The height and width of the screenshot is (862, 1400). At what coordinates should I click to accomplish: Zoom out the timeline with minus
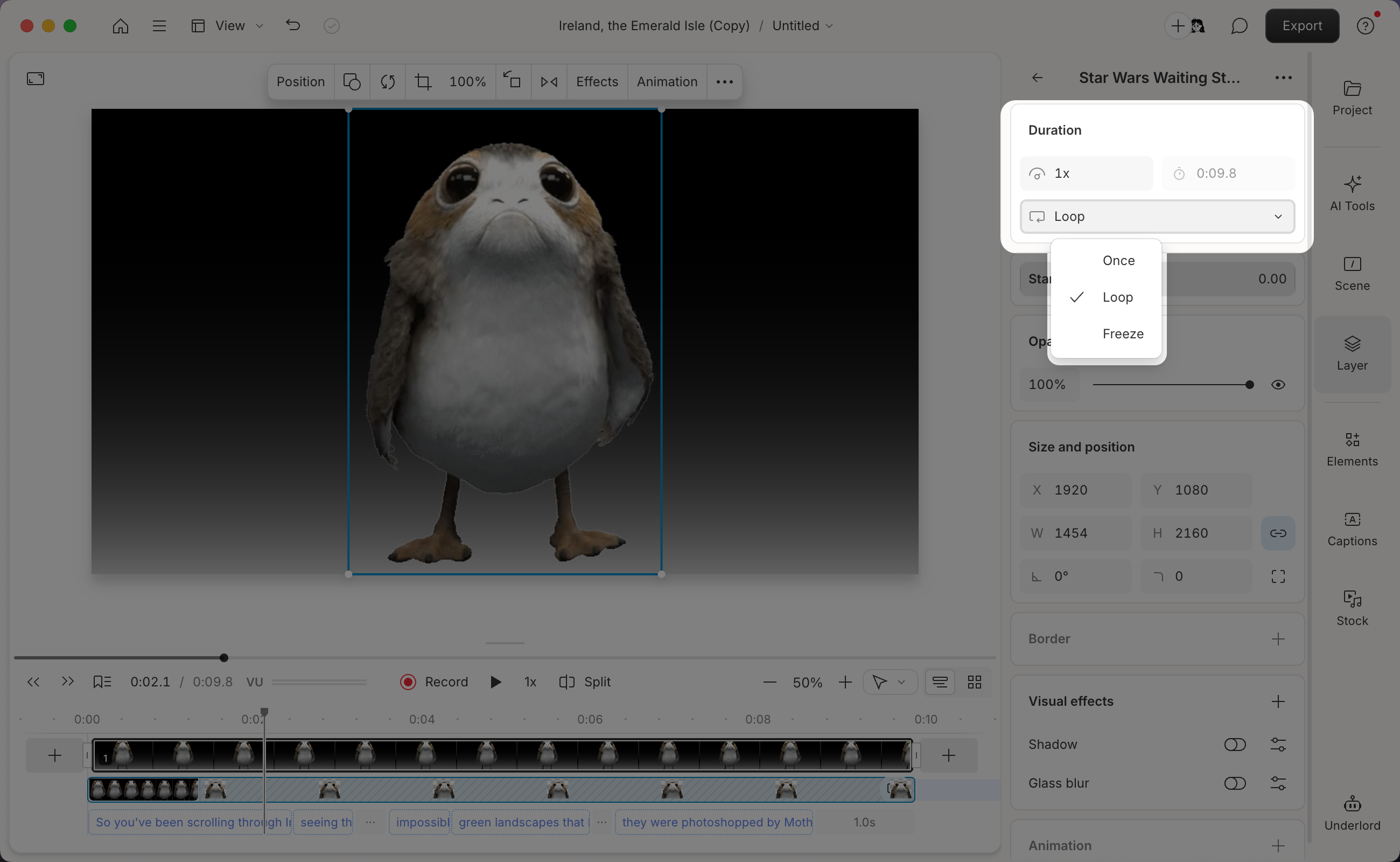pos(769,682)
